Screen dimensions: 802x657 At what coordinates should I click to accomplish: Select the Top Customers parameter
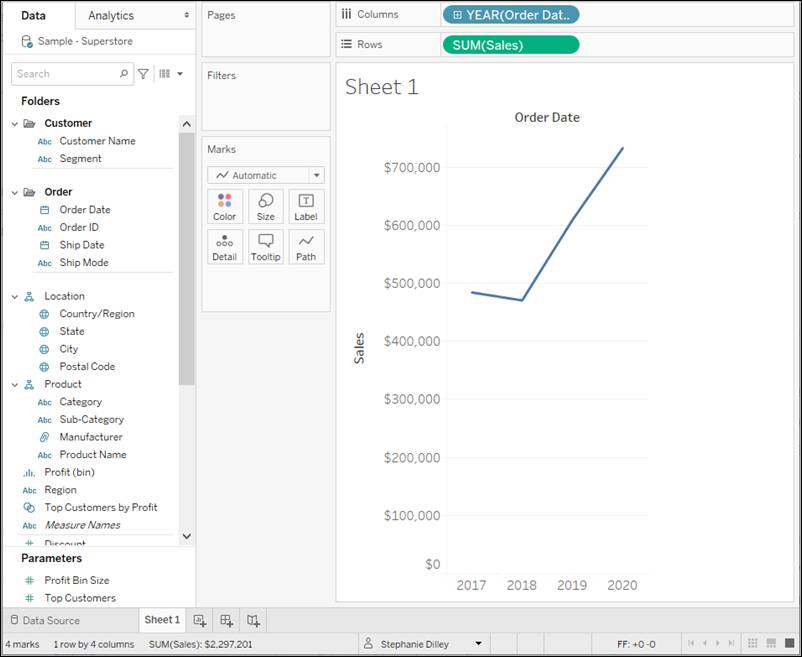click(x=80, y=598)
